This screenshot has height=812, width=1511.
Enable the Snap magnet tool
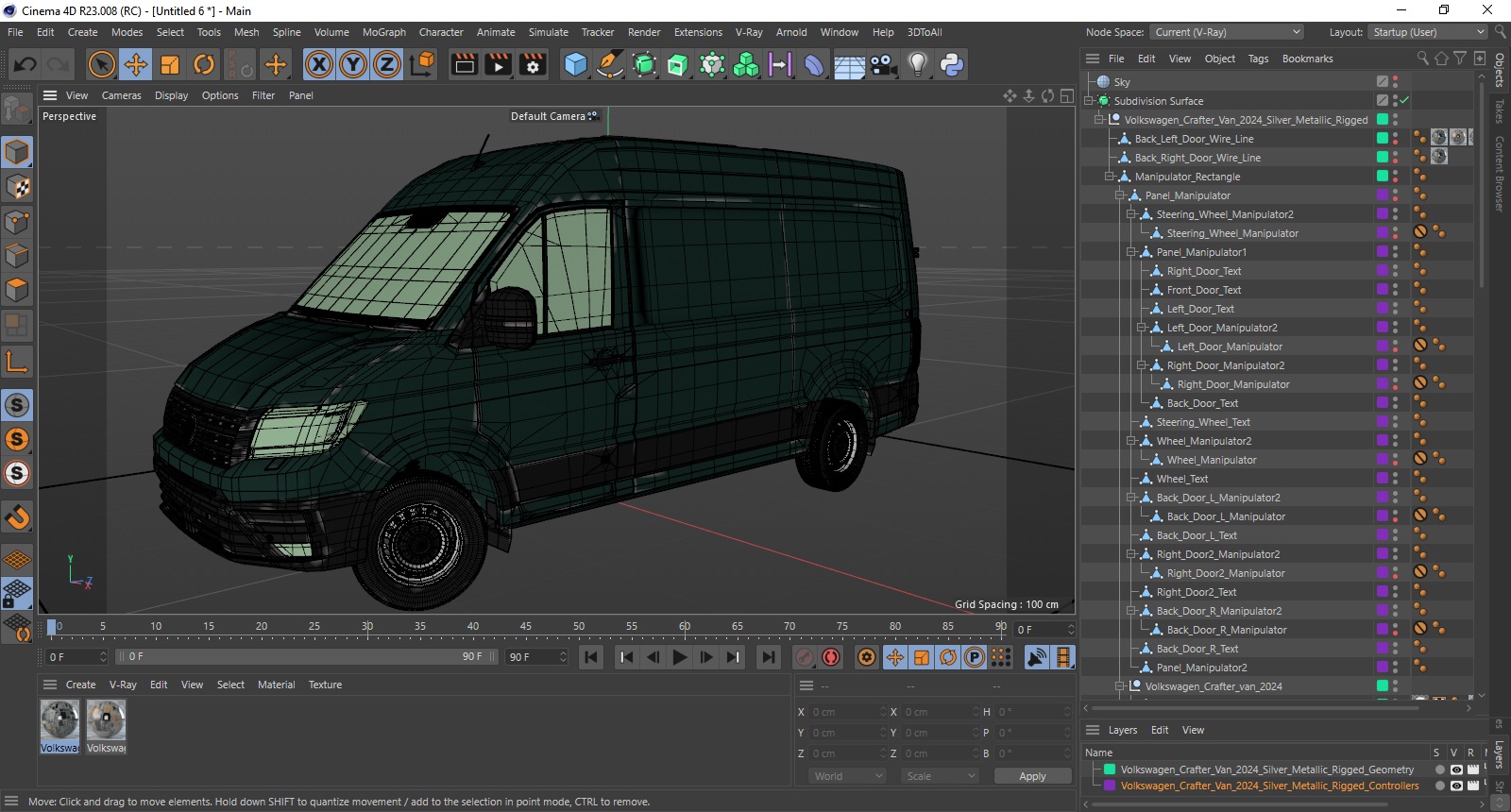[17, 517]
